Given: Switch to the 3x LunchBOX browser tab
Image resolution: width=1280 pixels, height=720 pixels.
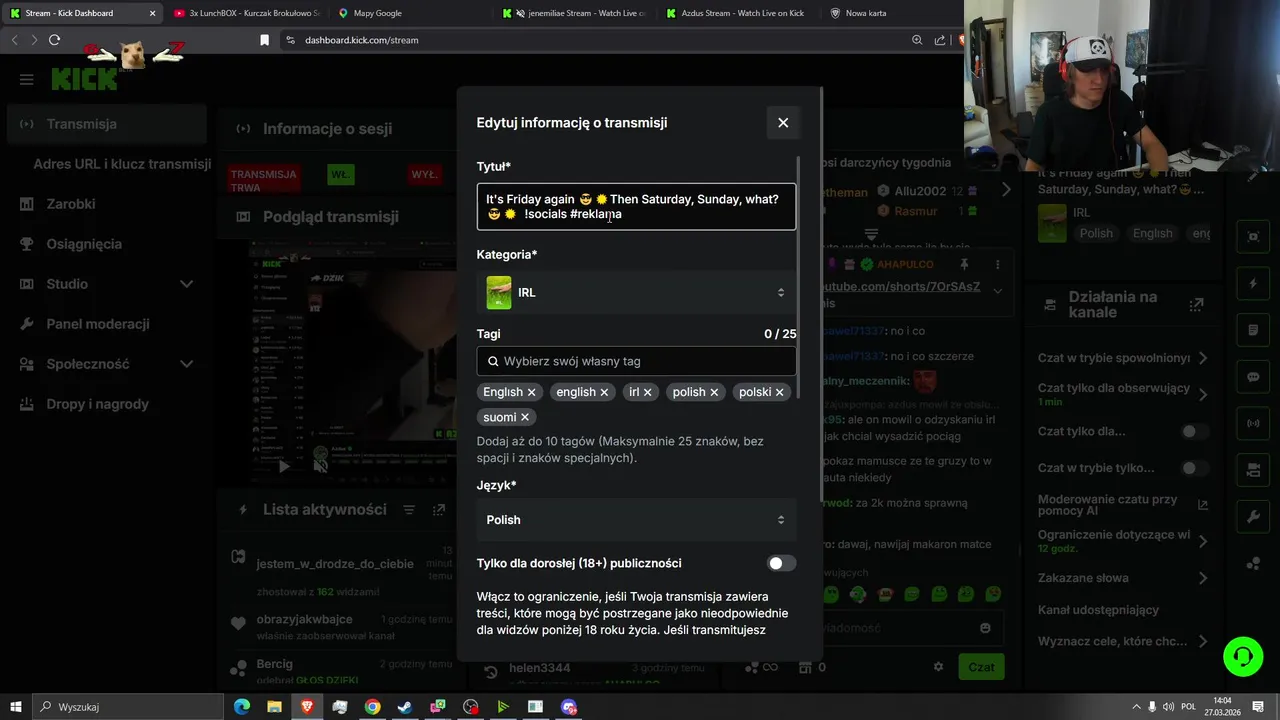Looking at the screenshot, I should pos(245,13).
